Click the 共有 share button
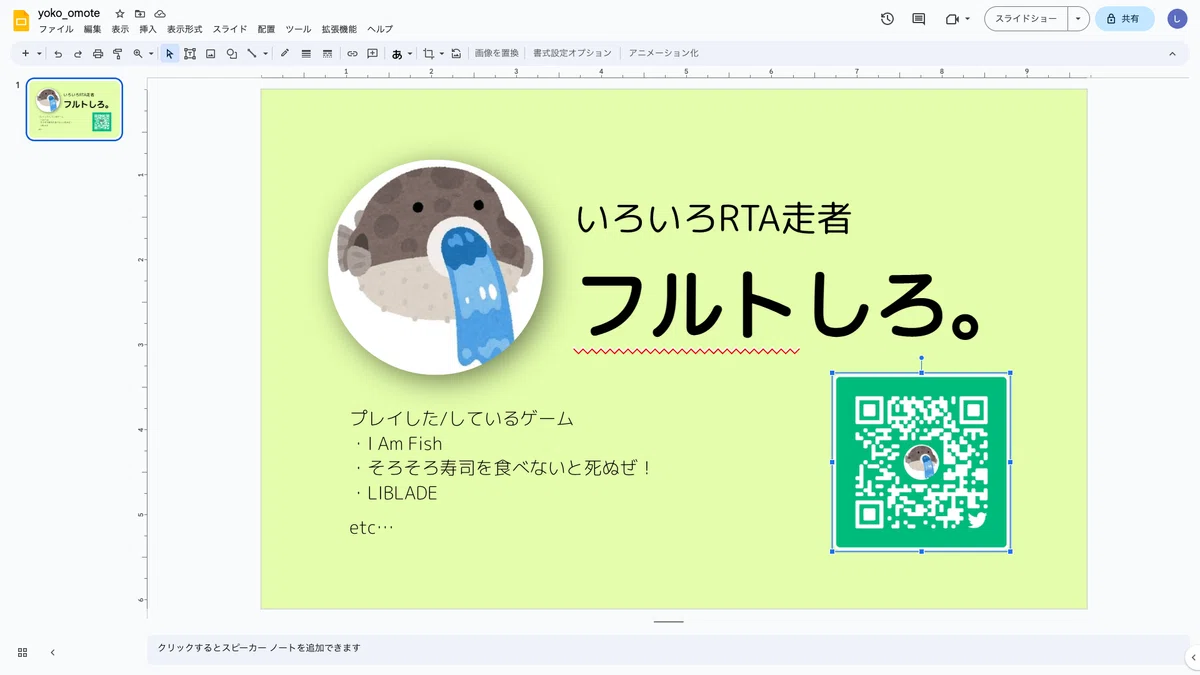The height and width of the screenshot is (675, 1200). (1124, 19)
